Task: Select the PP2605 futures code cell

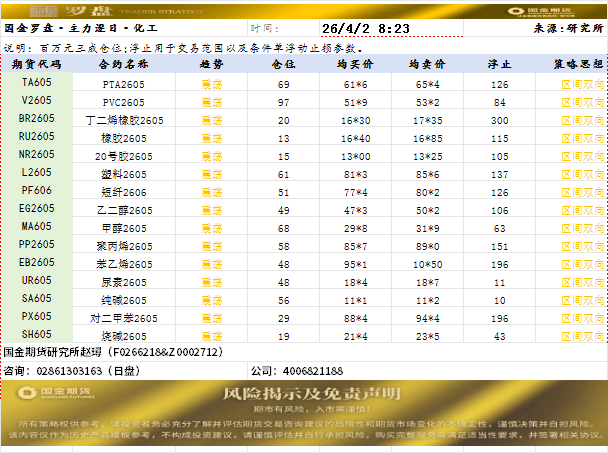Action: pos(36,244)
